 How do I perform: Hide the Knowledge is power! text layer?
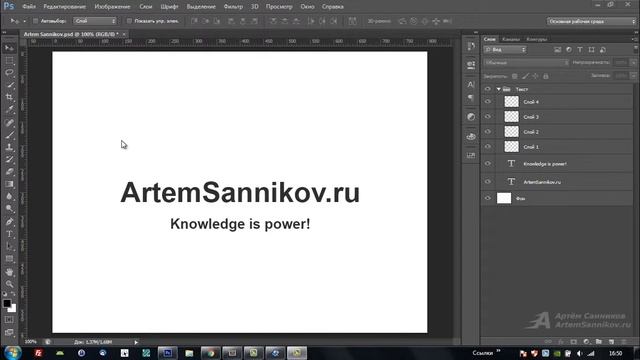(x=488, y=164)
